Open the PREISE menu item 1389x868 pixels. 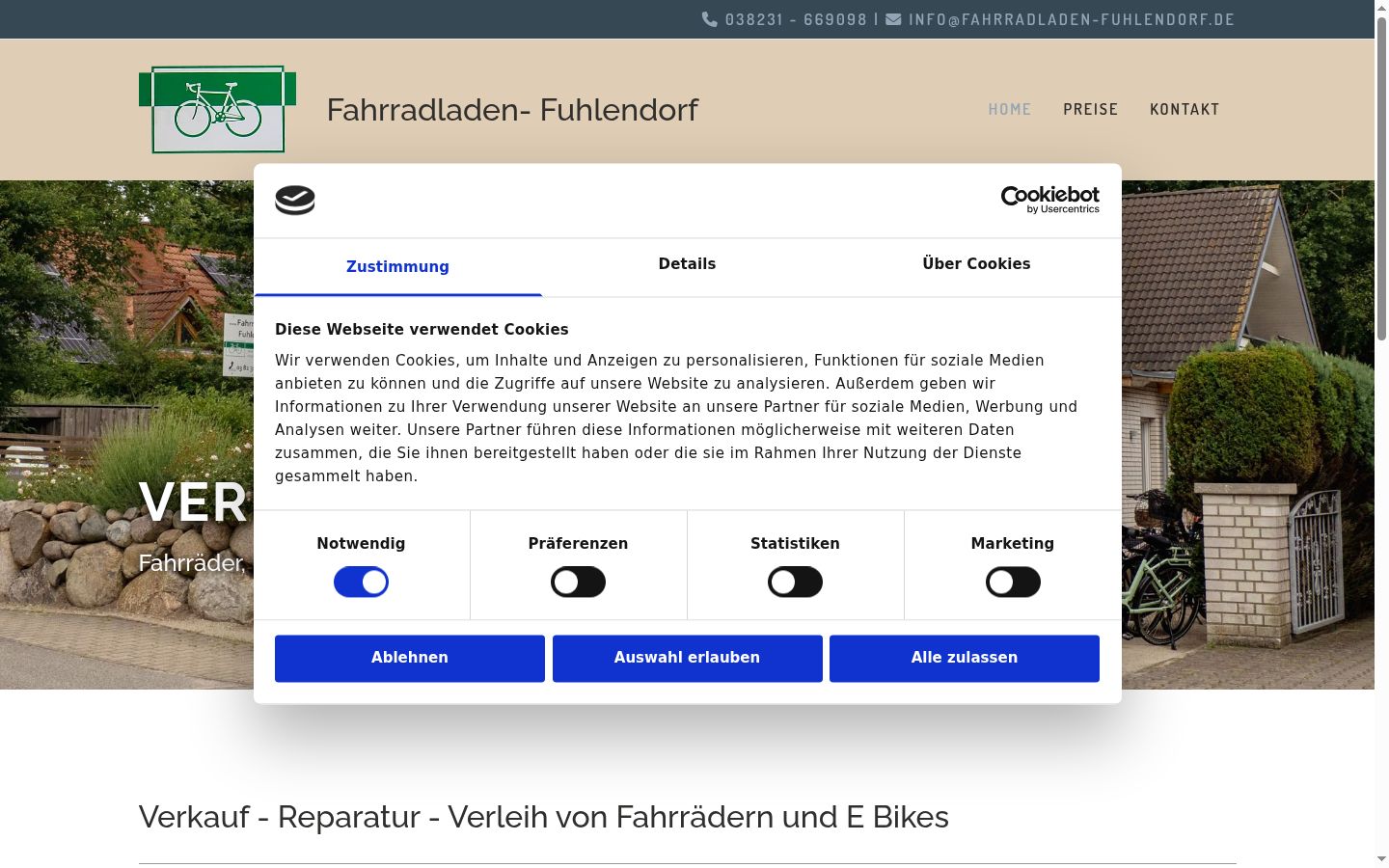pos(1091,110)
